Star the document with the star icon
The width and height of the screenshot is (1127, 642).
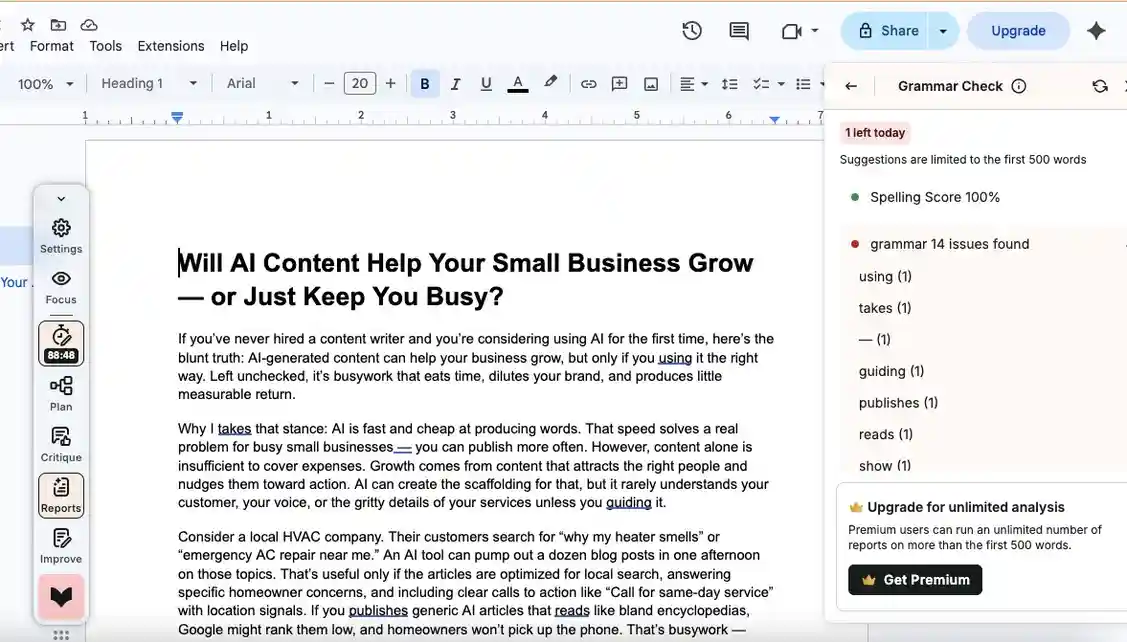click(x=27, y=25)
